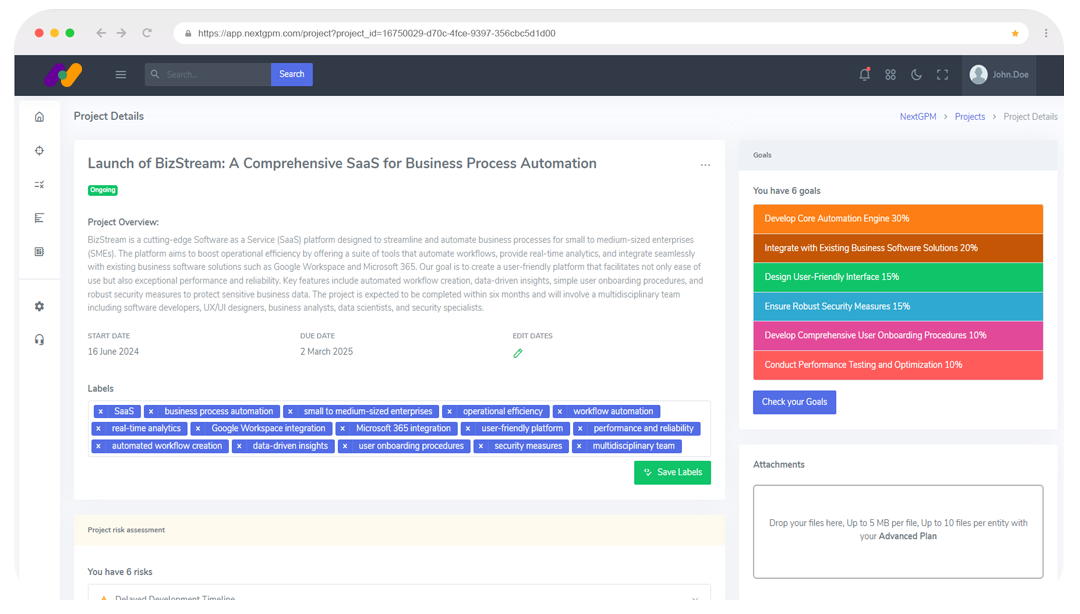Open Projects breadcrumb link

point(970,117)
